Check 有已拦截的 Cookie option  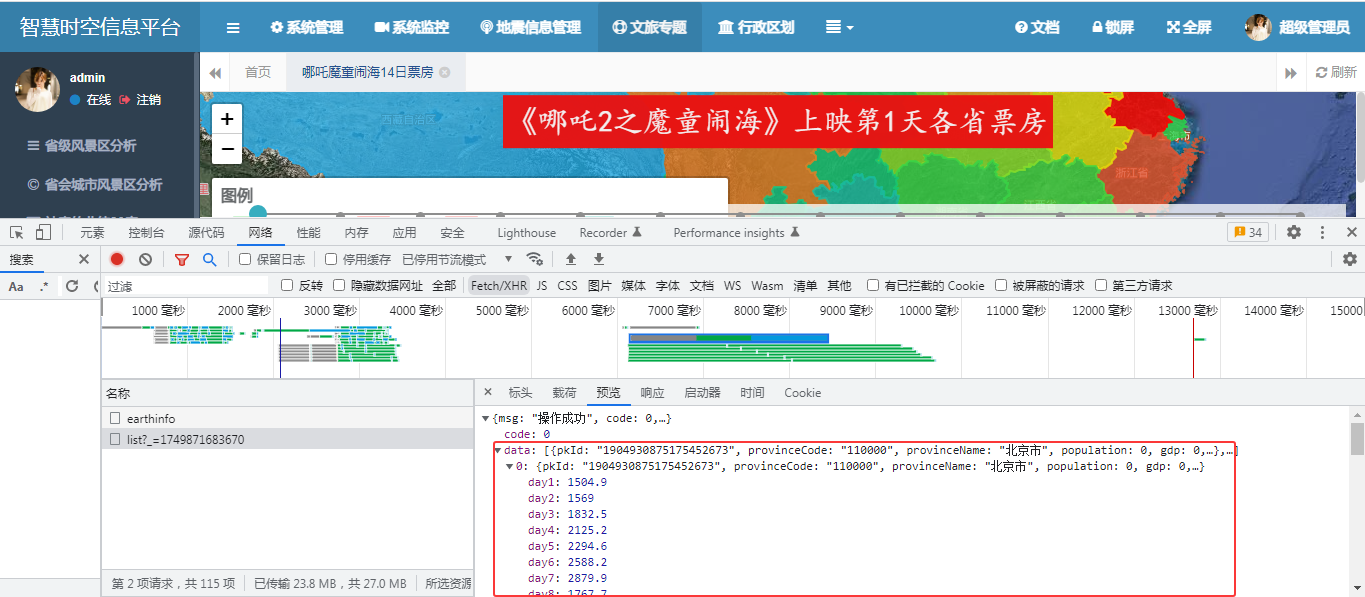pyautogui.click(x=873, y=285)
